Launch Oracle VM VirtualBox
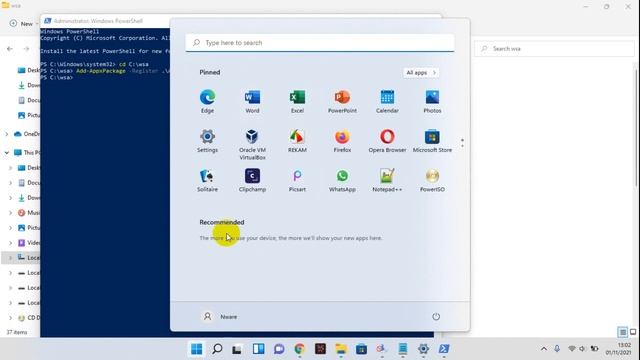The image size is (640, 360). [252, 144]
